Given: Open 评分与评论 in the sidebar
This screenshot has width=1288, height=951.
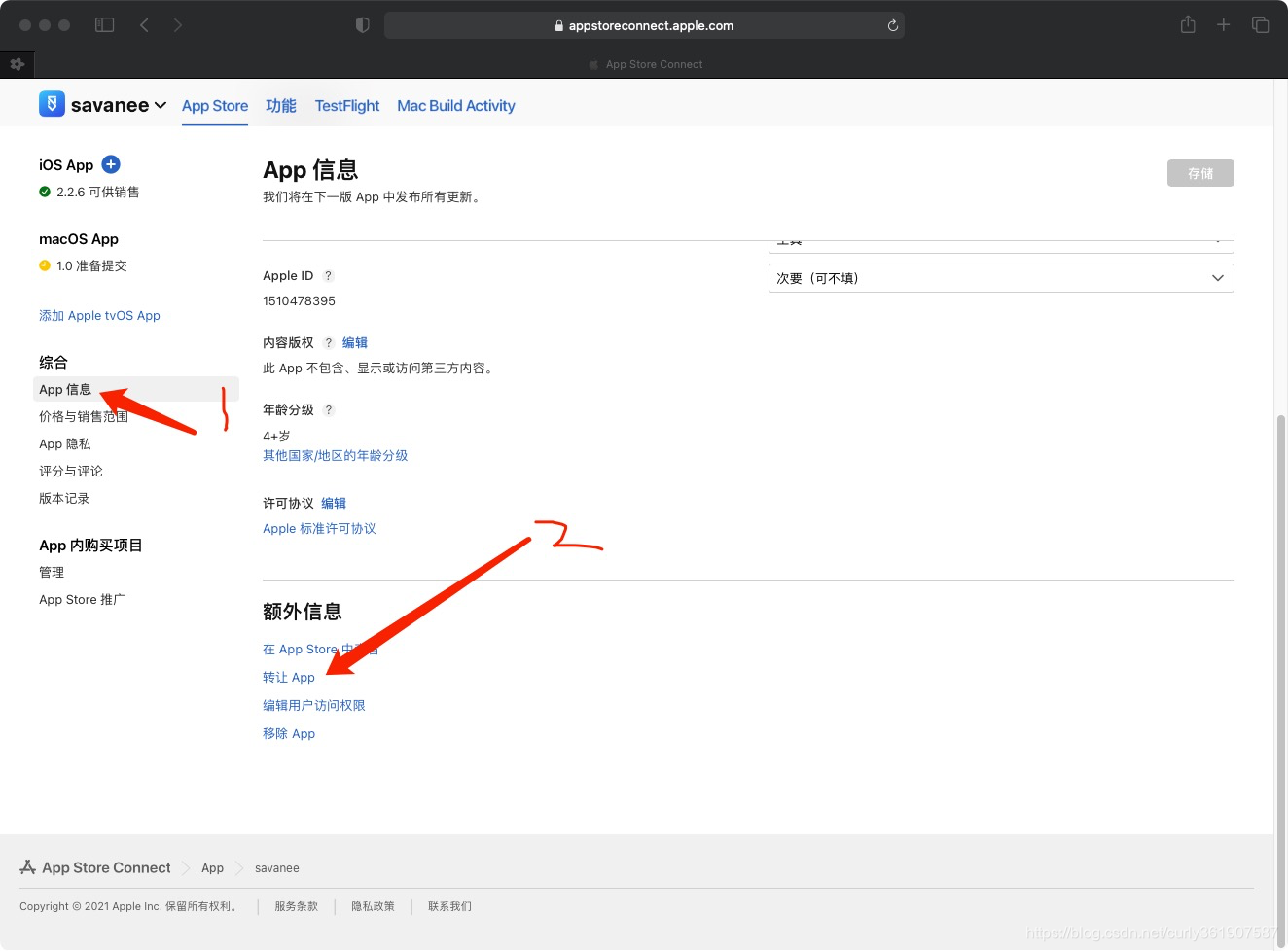Looking at the screenshot, I should pos(71,471).
